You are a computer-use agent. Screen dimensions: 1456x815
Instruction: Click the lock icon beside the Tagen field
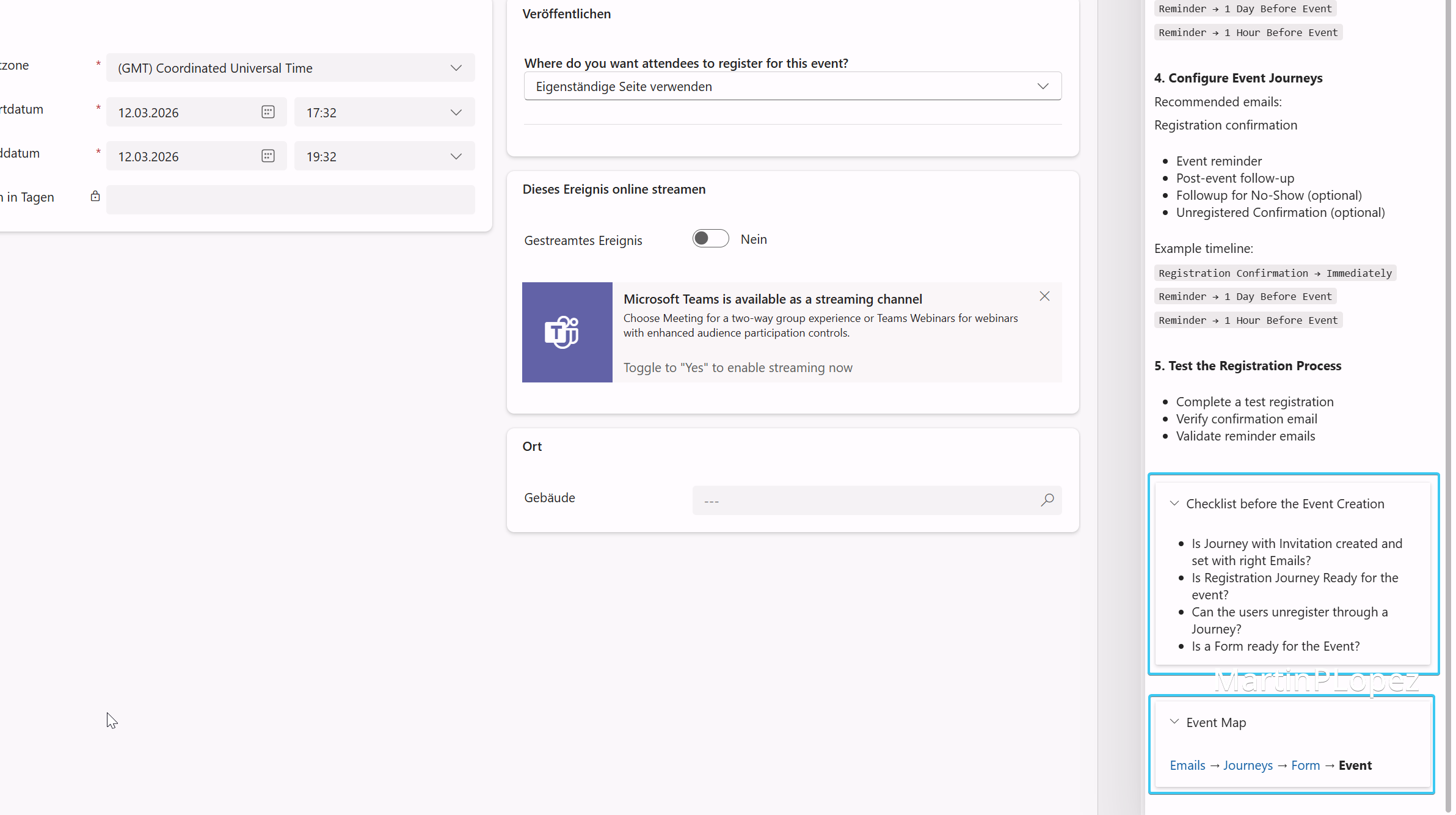95,196
